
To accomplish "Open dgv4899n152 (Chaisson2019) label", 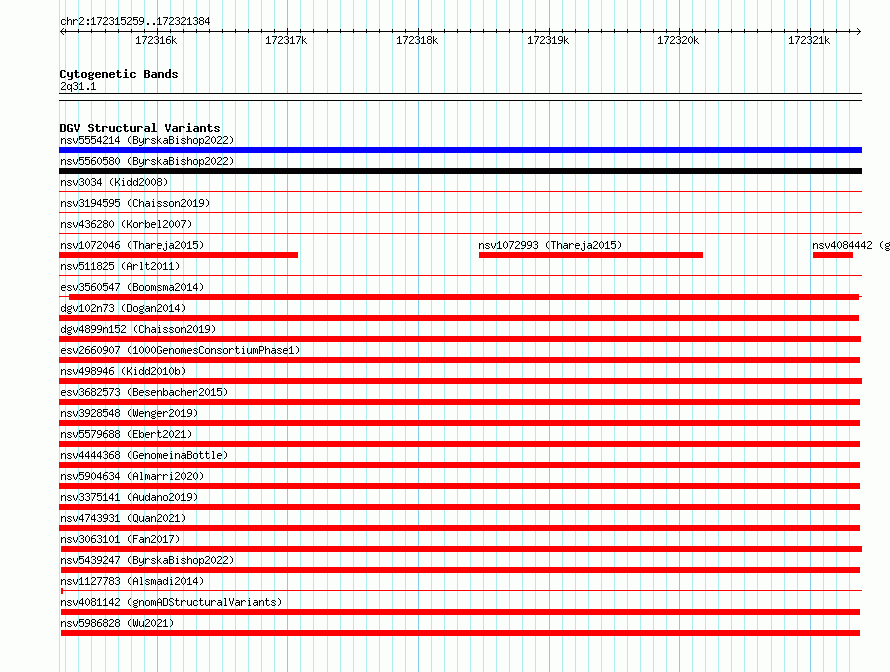I will (x=138, y=329).
